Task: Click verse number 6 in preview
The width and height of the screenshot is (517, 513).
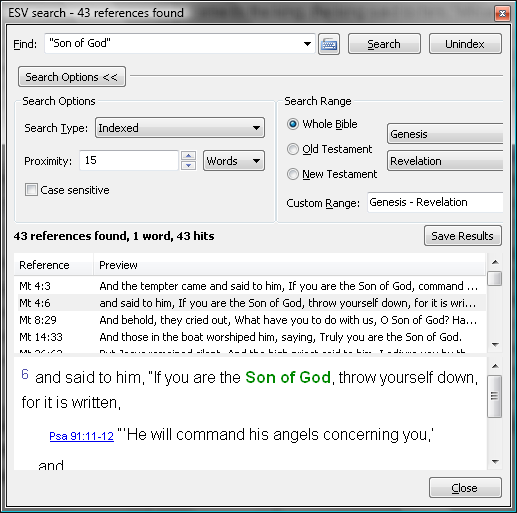Action: click(x=25, y=374)
